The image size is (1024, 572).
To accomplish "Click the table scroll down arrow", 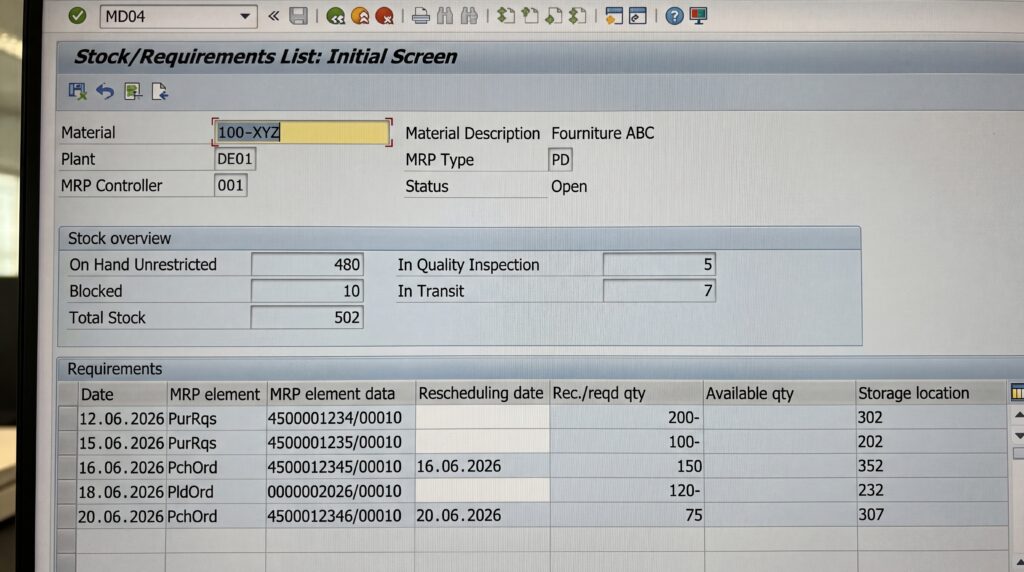I will [1018, 436].
